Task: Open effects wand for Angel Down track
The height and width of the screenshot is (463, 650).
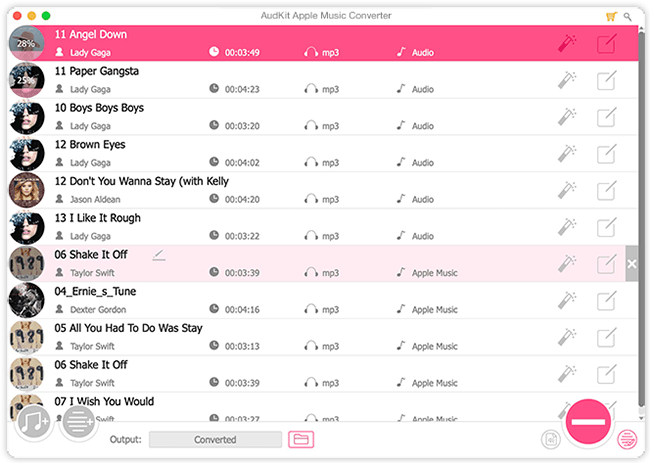Action: pos(567,43)
